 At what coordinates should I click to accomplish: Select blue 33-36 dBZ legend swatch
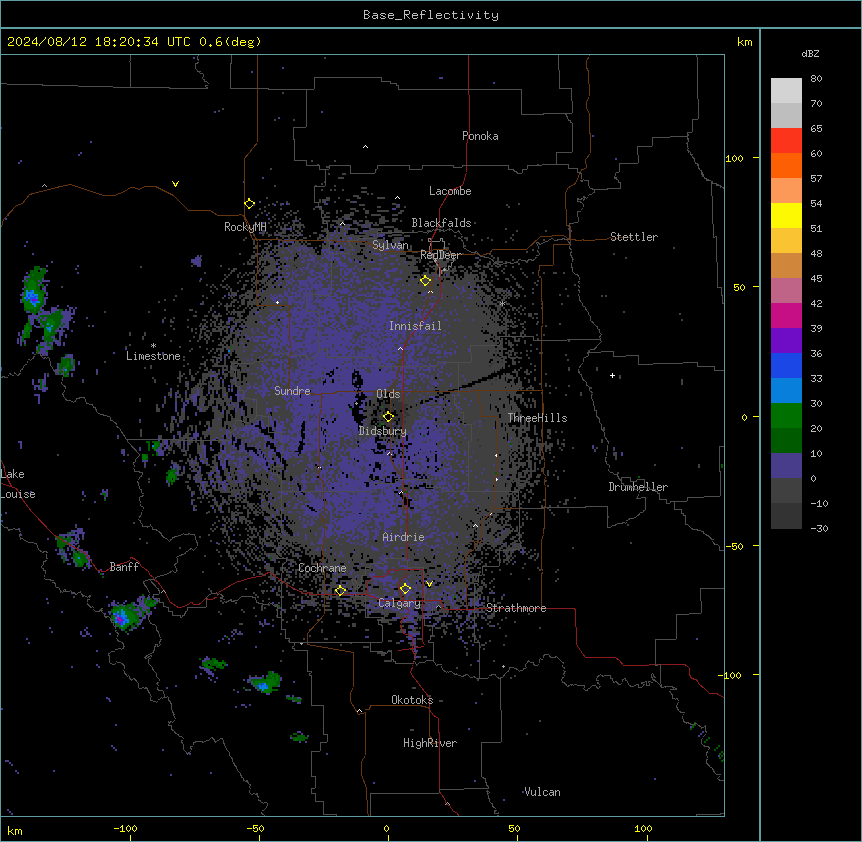click(786, 365)
